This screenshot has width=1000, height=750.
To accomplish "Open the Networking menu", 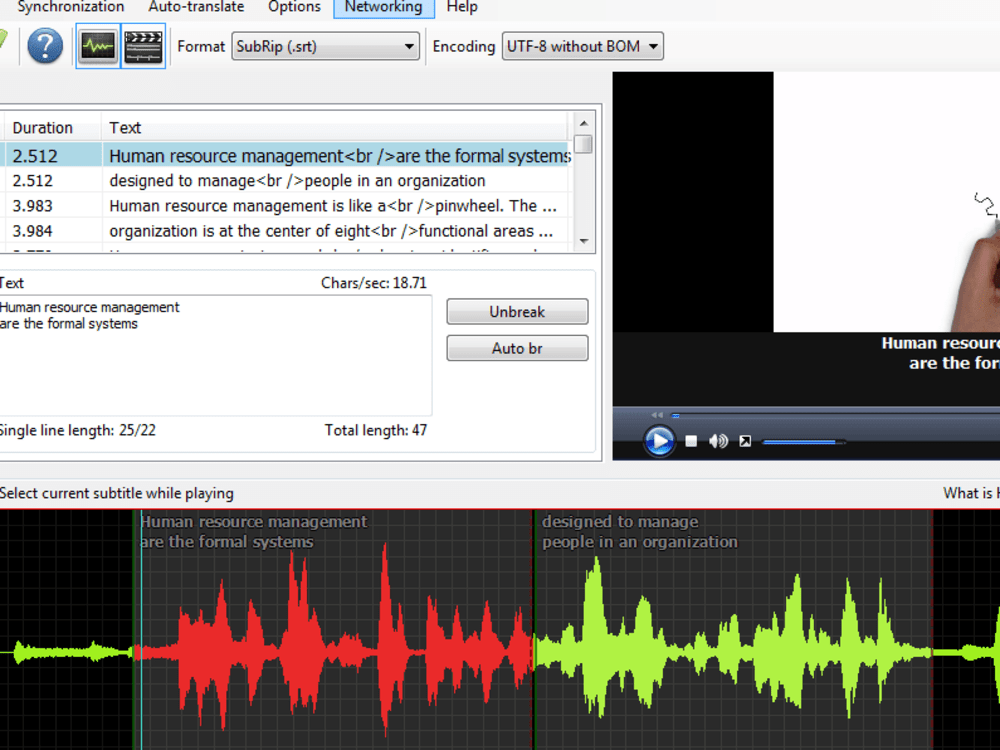I will pos(383,8).
